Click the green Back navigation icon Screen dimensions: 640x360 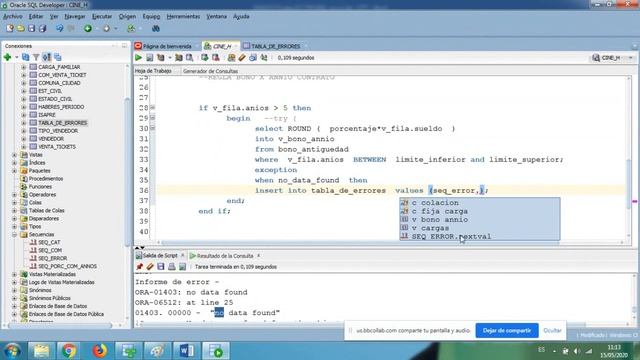(x=88, y=29)
